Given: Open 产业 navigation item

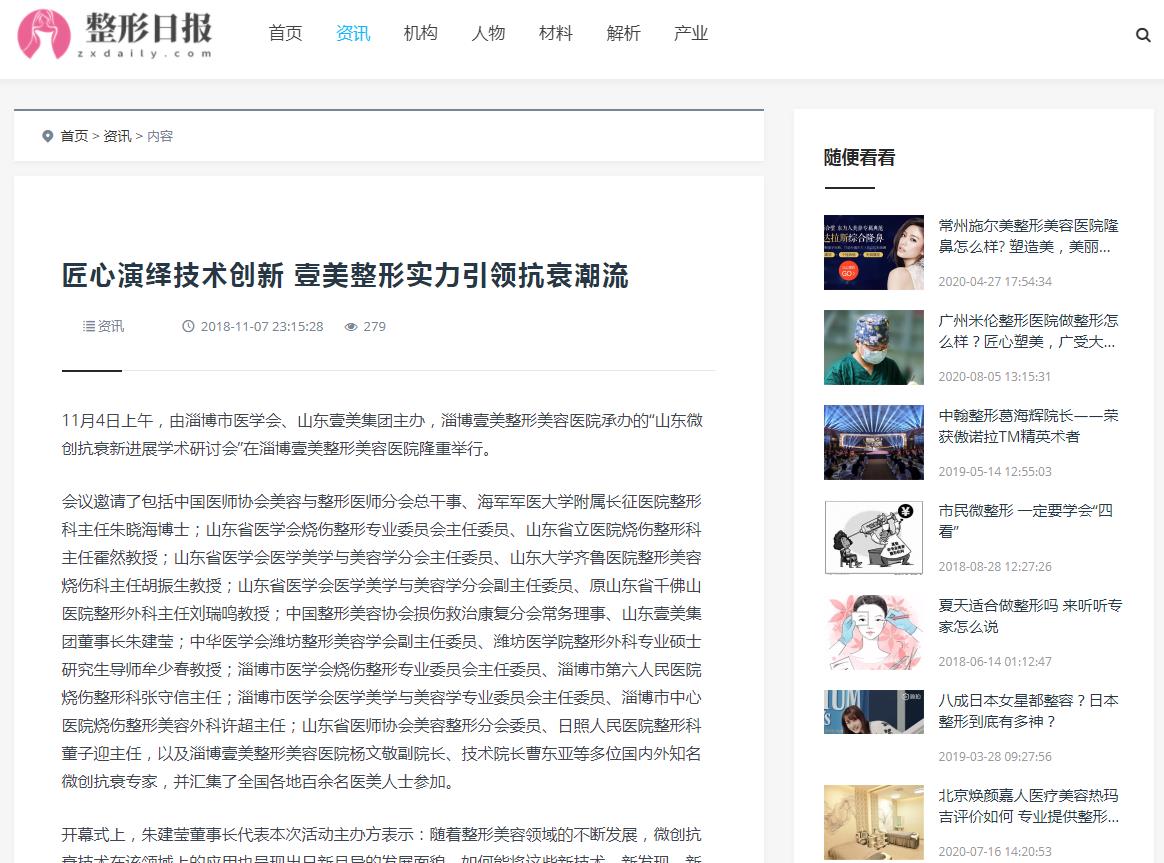Looking at the screenshot, I should pos(690,33).
